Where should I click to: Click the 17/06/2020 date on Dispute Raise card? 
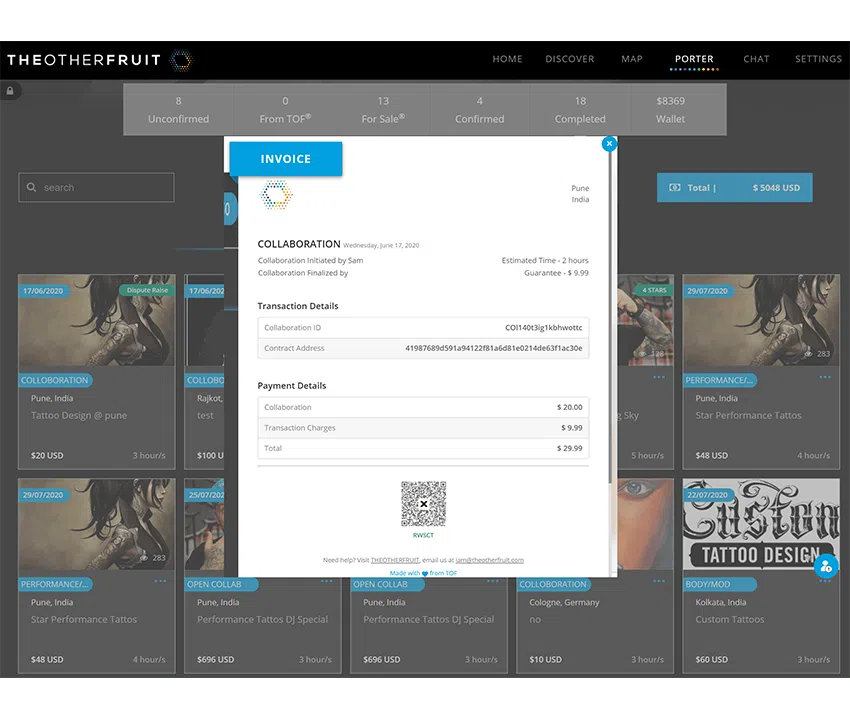tap(43, 291)
